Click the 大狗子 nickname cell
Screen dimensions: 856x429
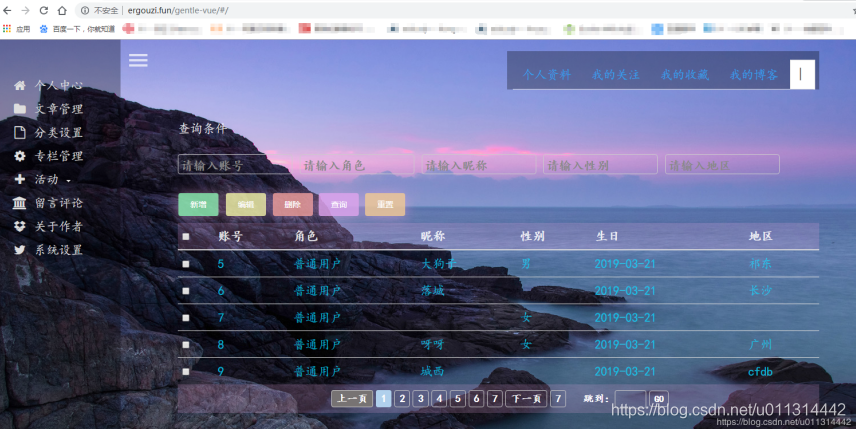439,264
